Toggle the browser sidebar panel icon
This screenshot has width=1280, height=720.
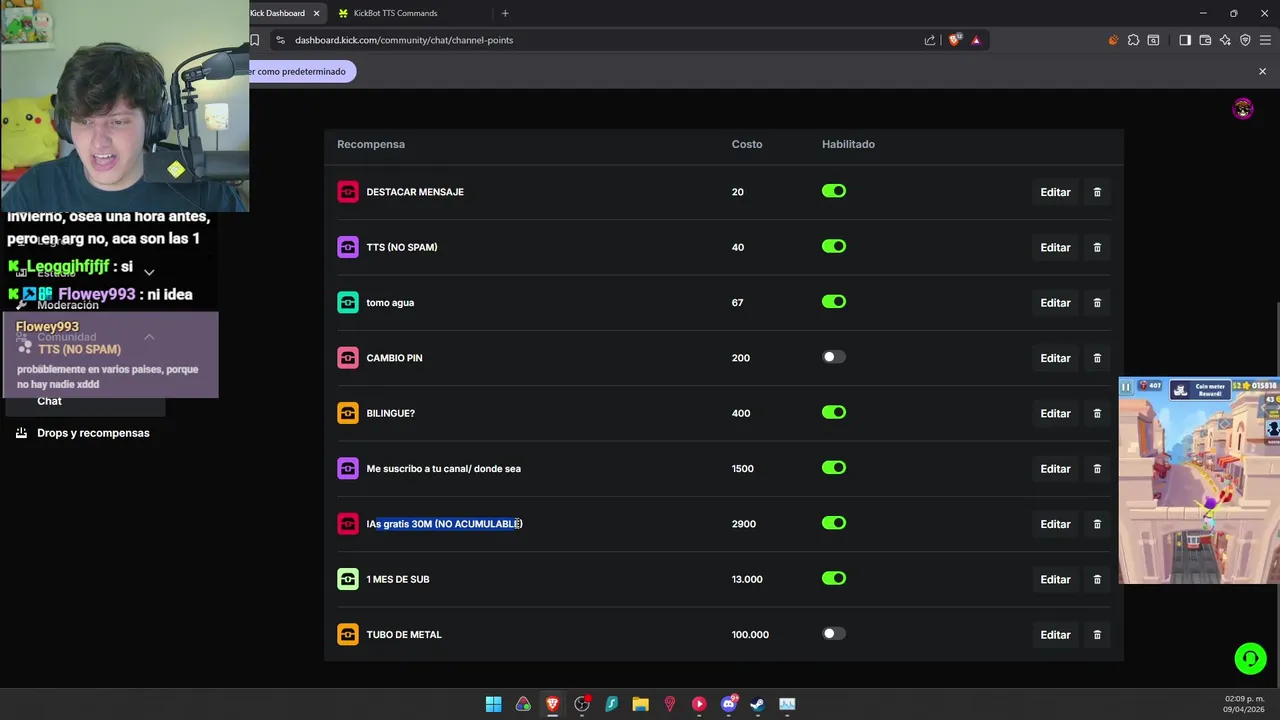pos(1185,40)
